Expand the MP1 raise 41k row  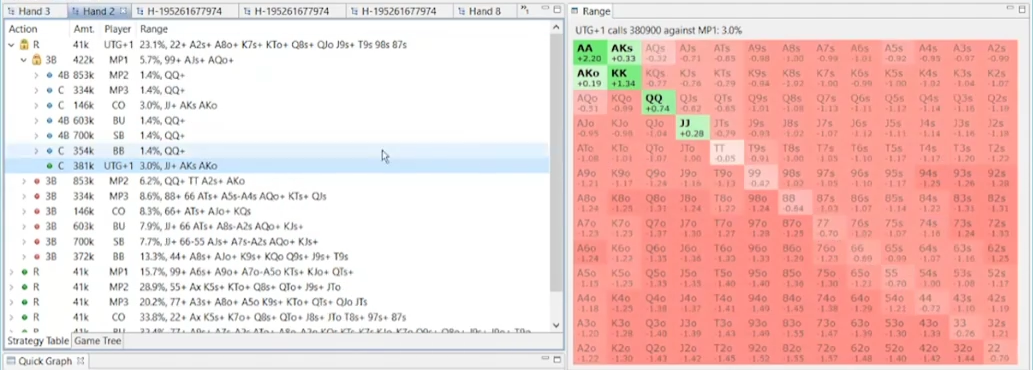pos(12,272)
